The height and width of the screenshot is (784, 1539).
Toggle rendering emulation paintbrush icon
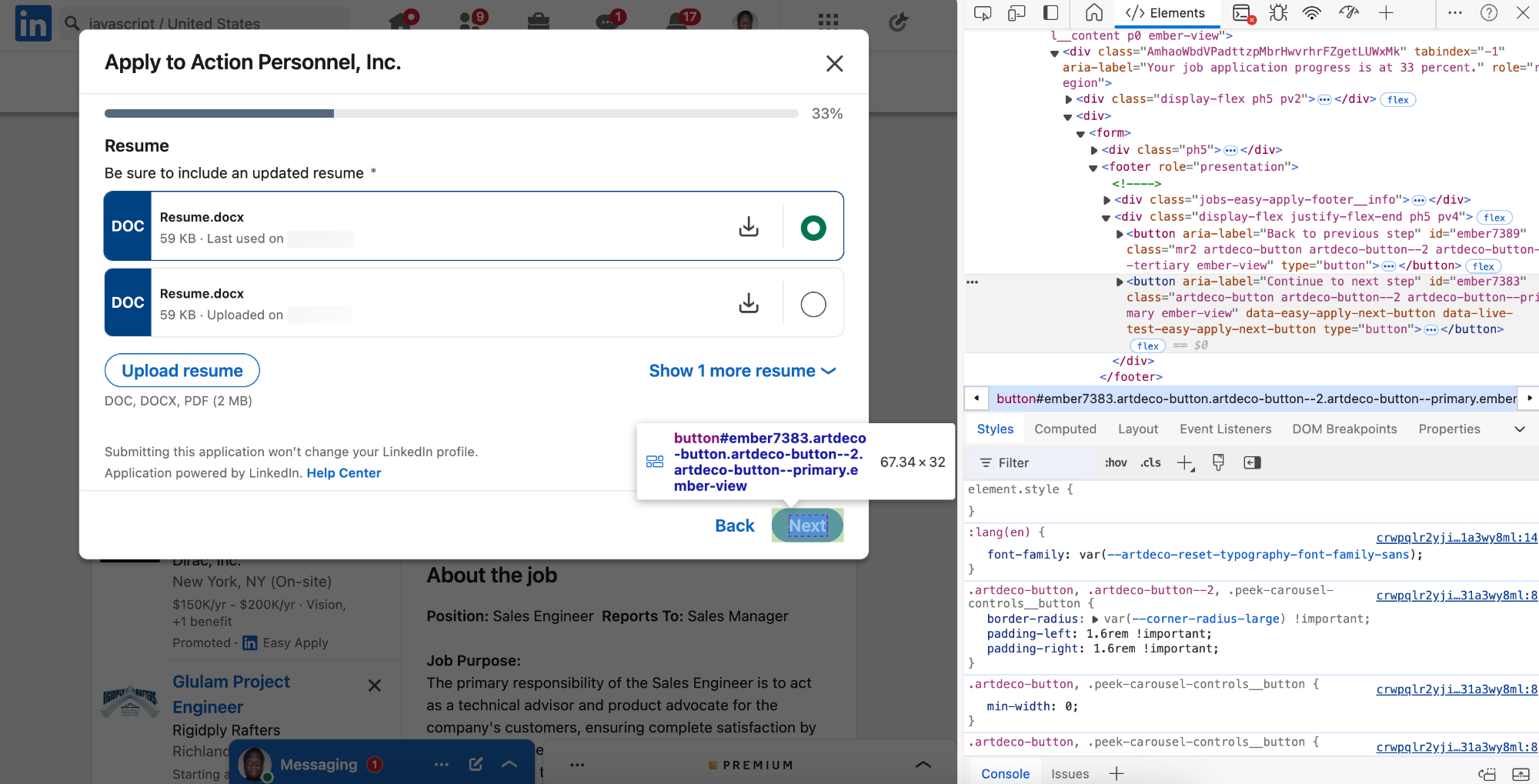coord(1218,462)
